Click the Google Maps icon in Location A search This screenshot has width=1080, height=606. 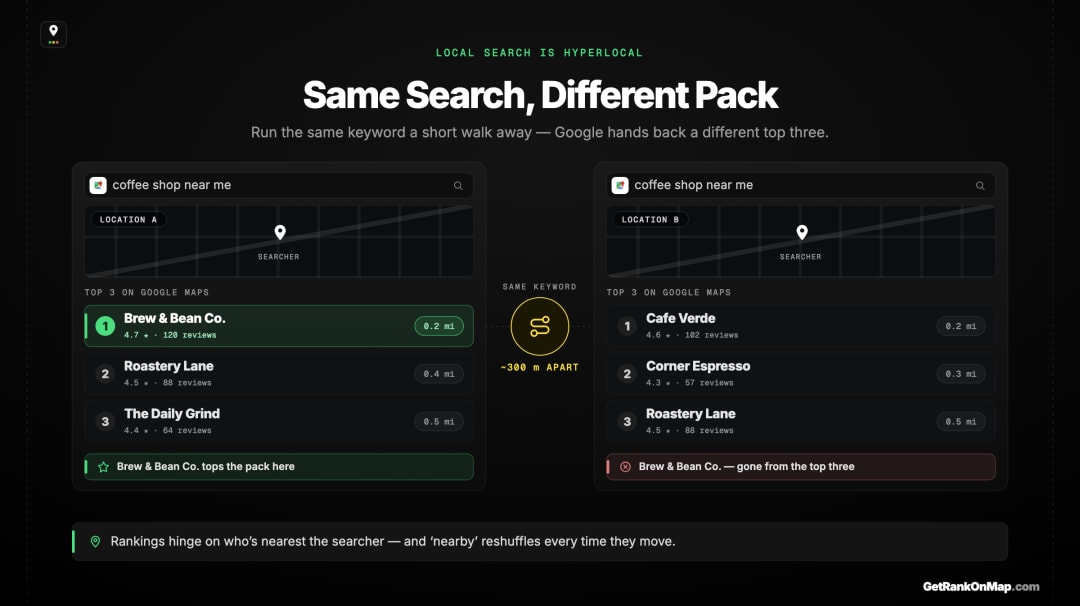(98, 185)
